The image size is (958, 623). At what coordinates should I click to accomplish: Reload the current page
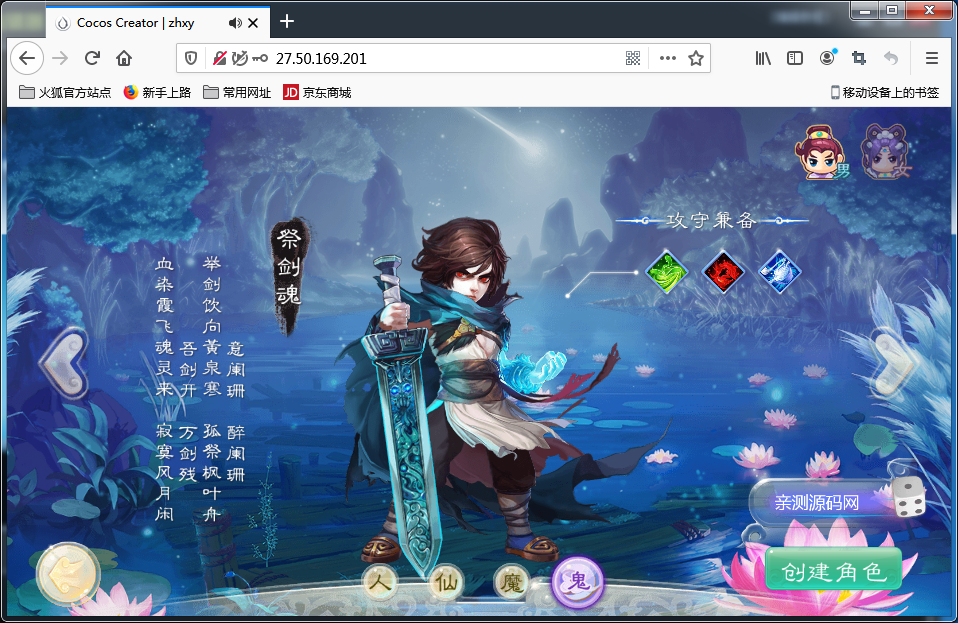[x=92, y=59]
